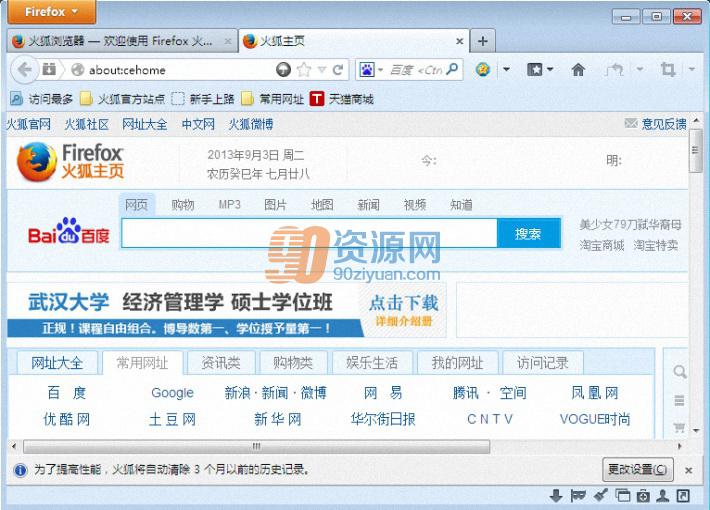Open 意见反馈 feedback link
710x510 pixels.
(x=656, y=124)
